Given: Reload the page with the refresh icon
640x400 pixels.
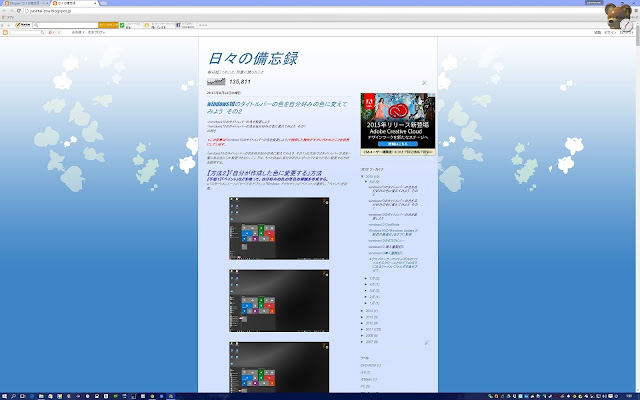Looking at the screenshot, I should tap(18, 11).
